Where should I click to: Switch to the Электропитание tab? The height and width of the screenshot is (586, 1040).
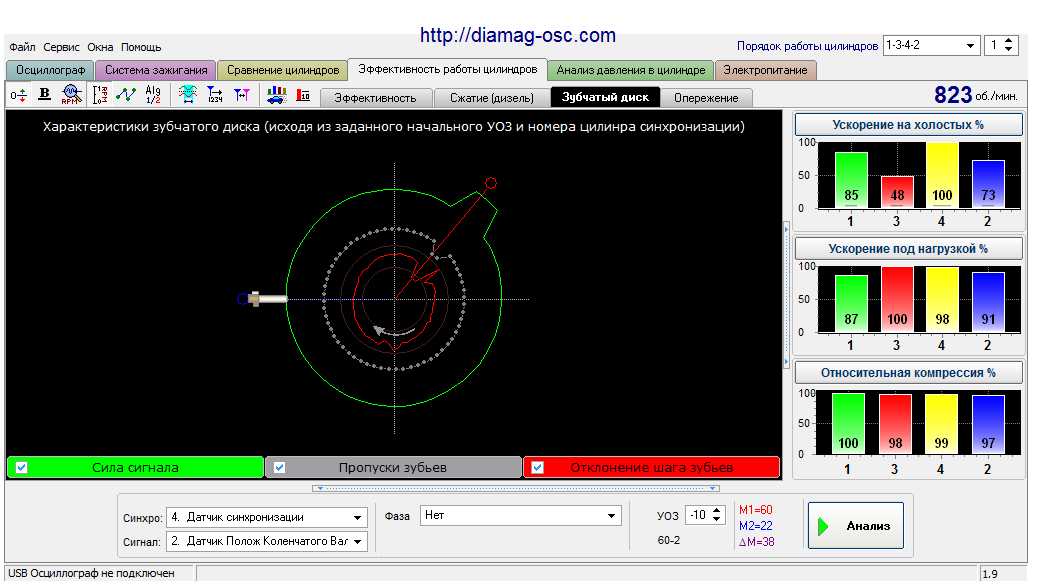[x=765, y=70]
